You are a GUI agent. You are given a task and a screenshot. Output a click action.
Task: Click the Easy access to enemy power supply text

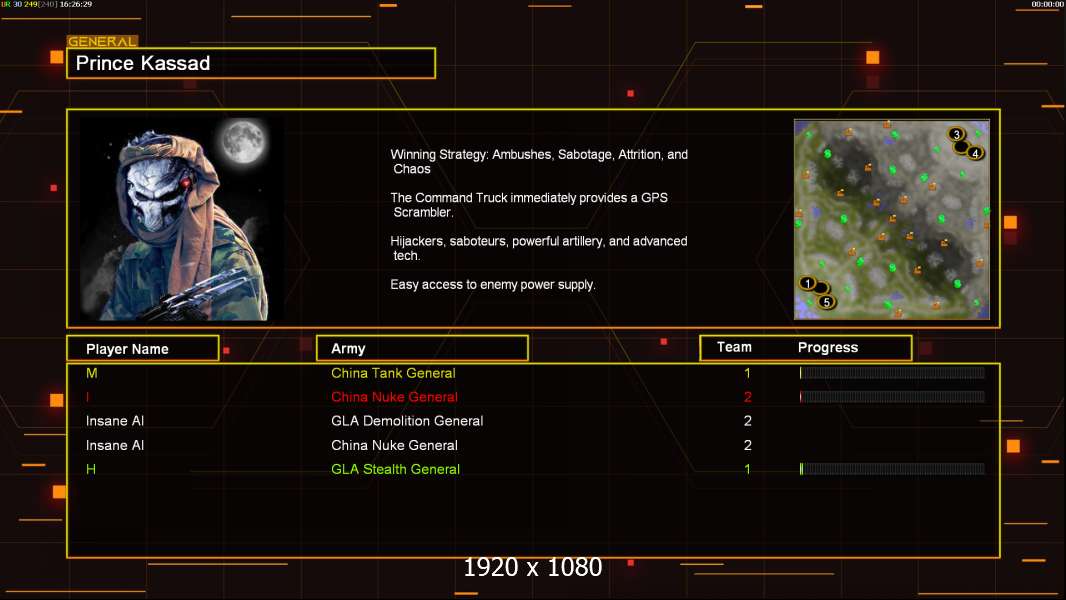point(493,285)
